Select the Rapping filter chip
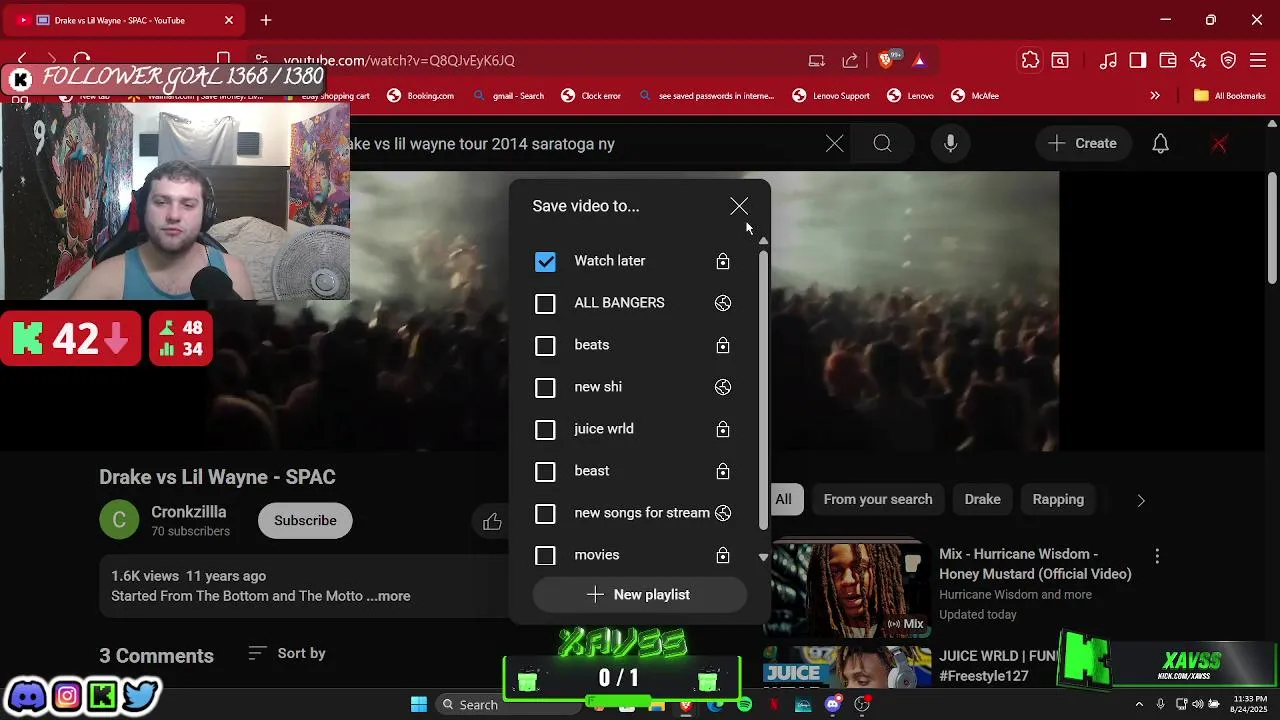The image size is (1280, 720). click(1058, 499)
